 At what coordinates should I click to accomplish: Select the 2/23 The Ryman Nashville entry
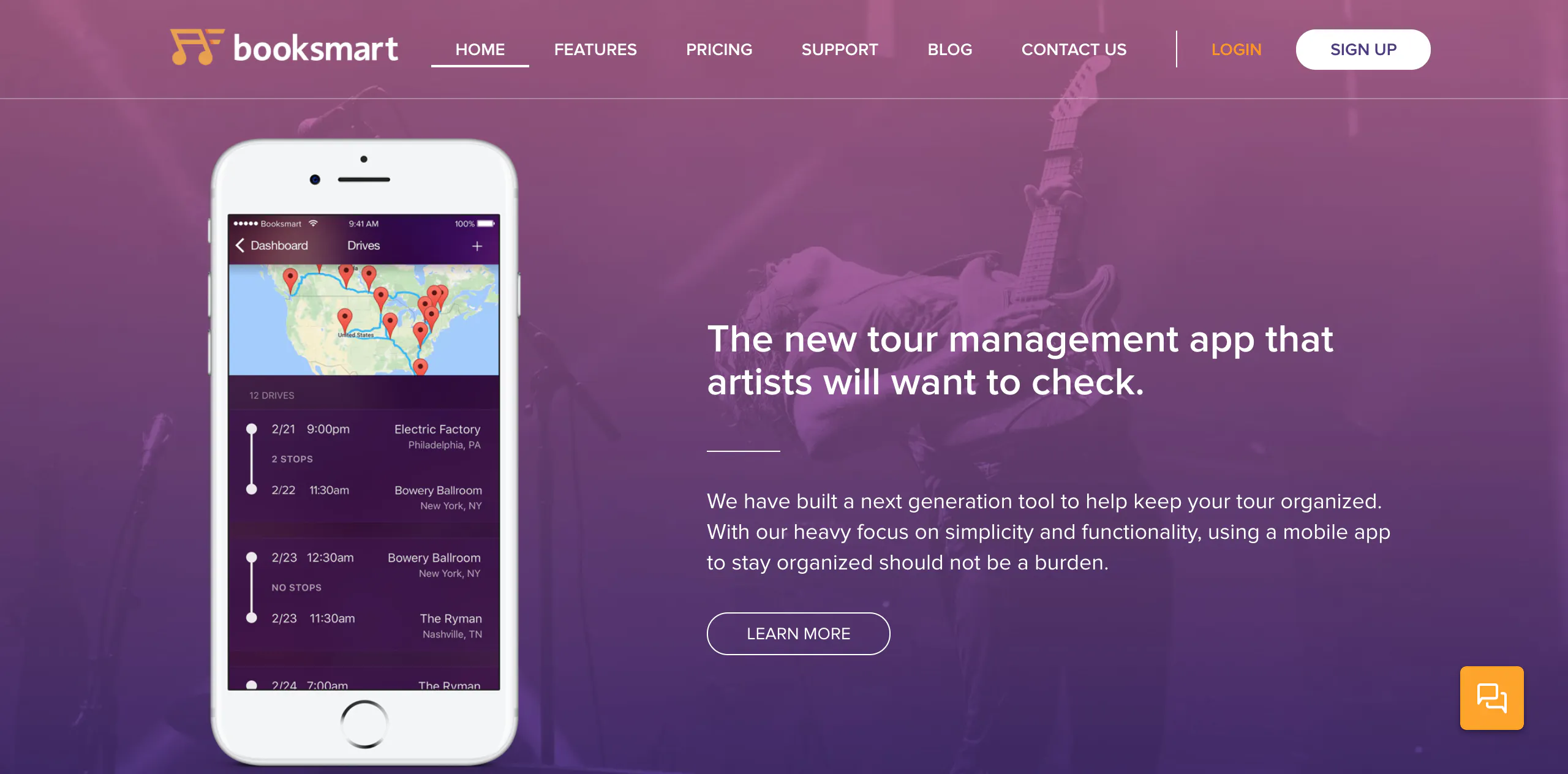[364, 626]
